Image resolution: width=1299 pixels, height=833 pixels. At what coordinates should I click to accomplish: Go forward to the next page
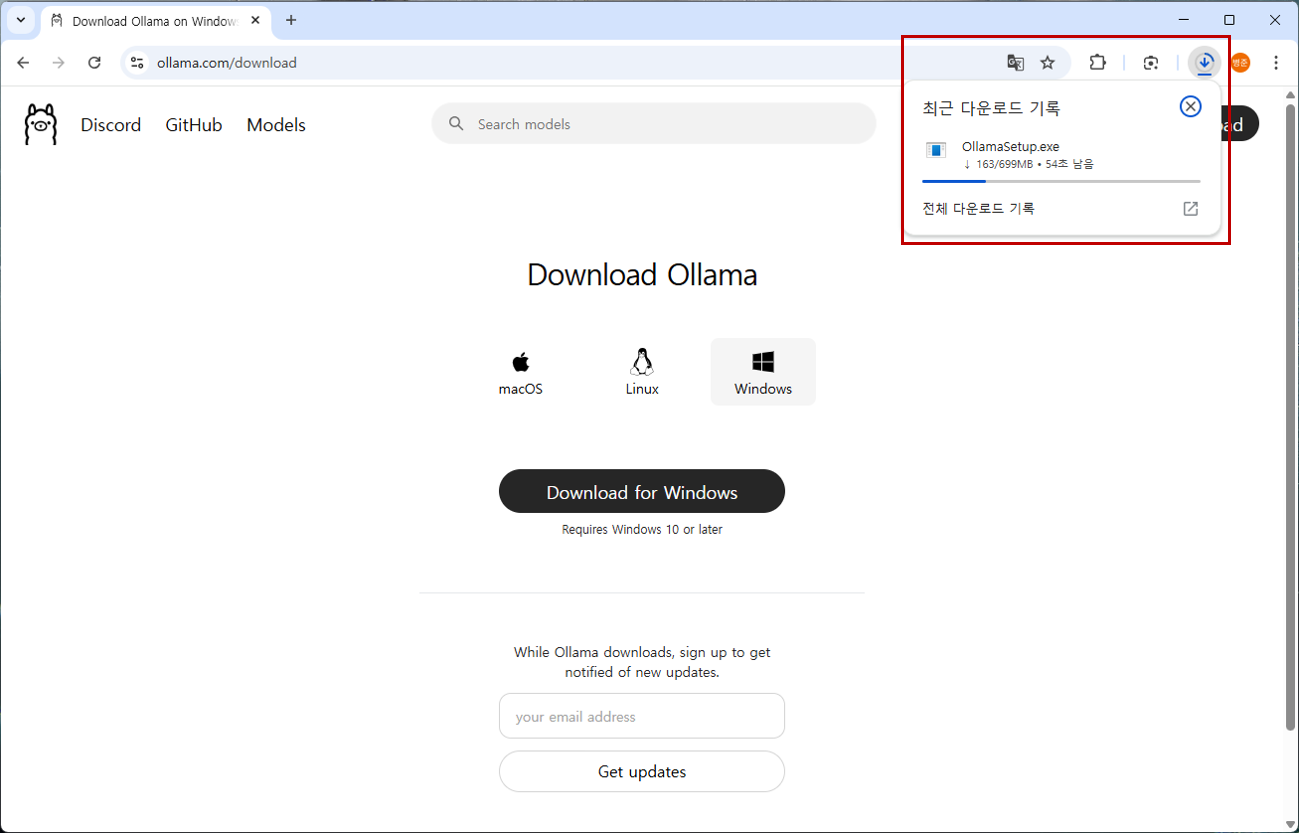click(x=59, y=63)
